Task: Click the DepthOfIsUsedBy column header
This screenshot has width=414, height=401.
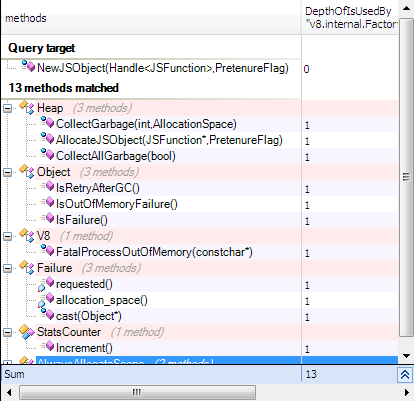Action: click(x=350, y=18)
